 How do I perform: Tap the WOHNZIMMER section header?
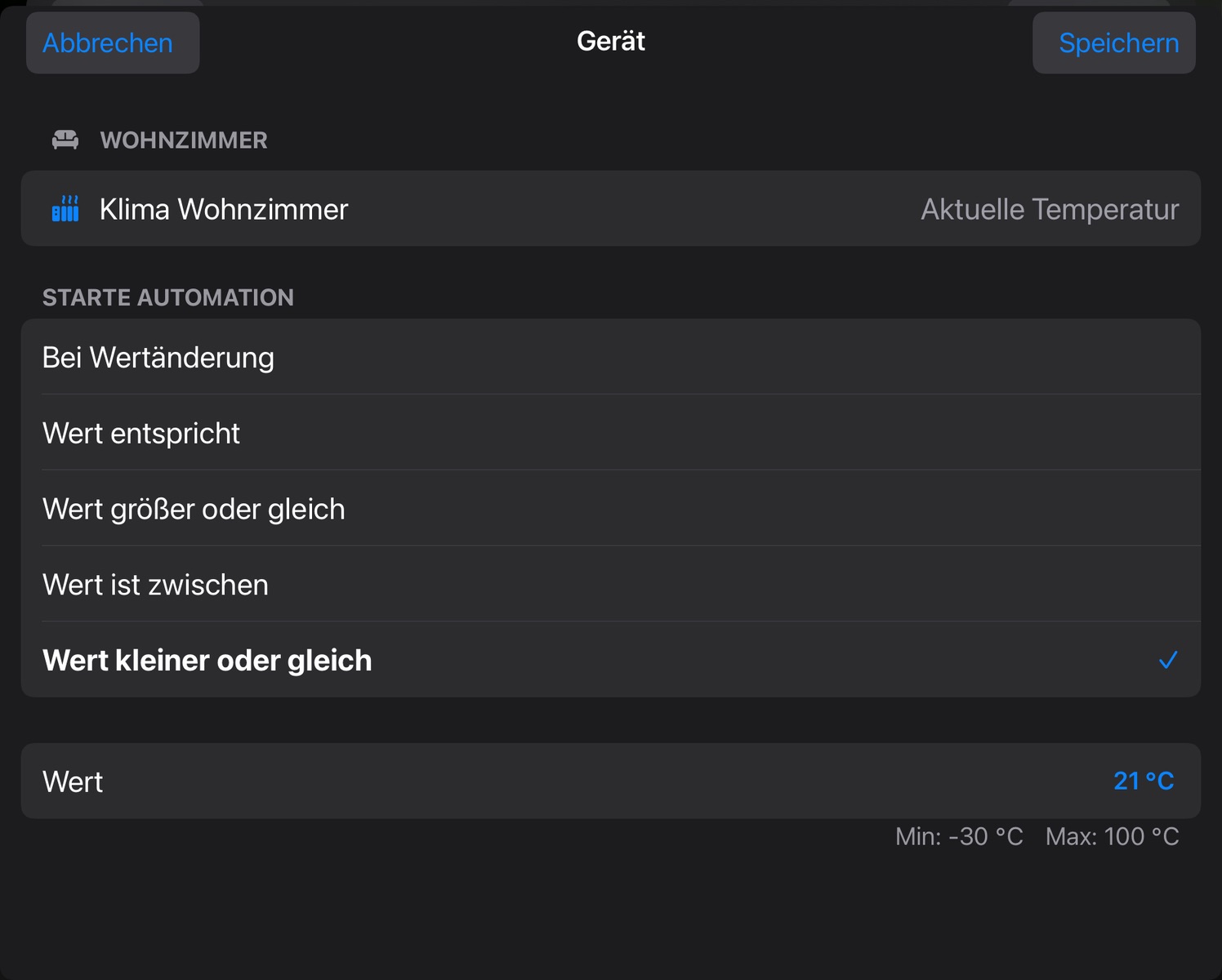184,140
